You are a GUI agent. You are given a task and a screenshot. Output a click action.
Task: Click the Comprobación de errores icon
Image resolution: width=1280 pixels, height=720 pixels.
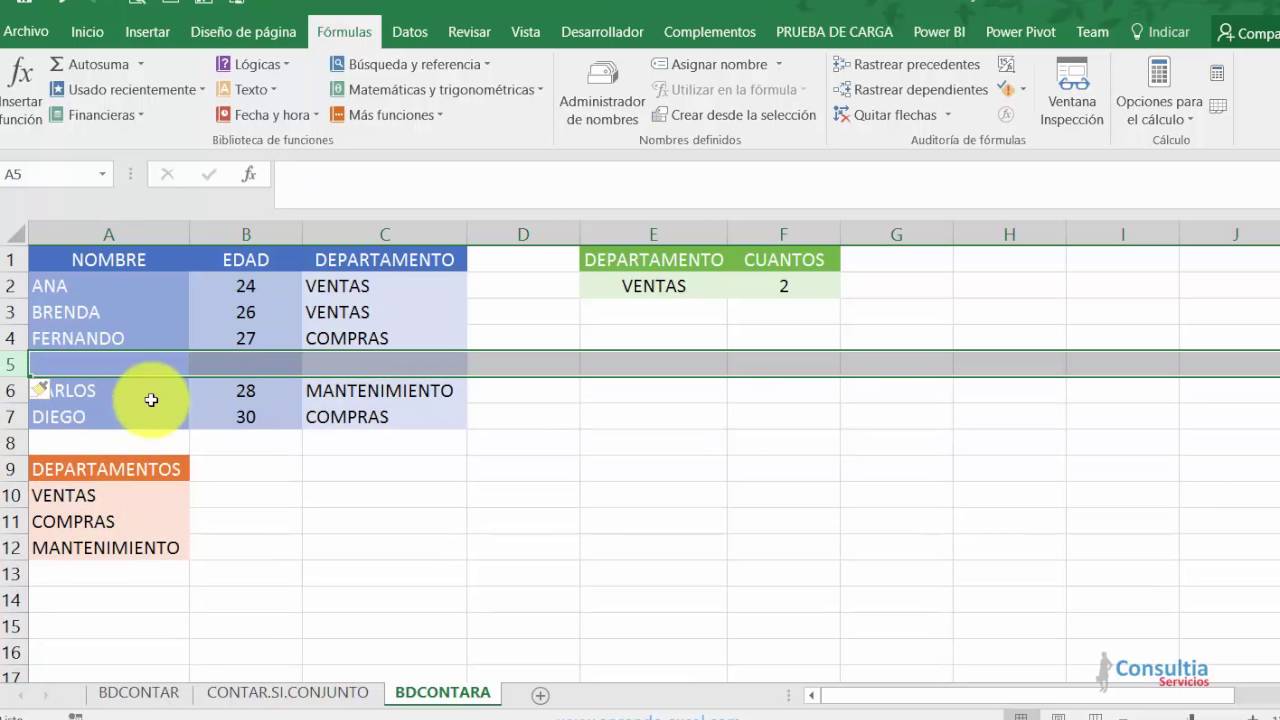coord(1007,89)
